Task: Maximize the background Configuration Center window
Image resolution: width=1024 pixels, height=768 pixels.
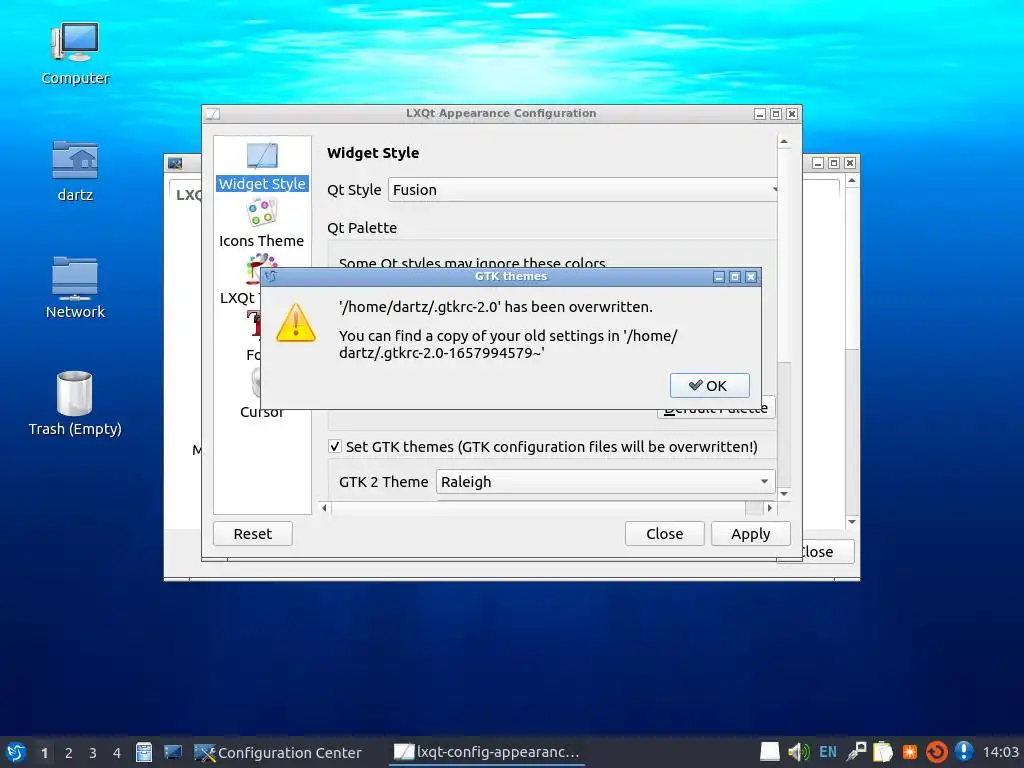Action: pos(834,163)
